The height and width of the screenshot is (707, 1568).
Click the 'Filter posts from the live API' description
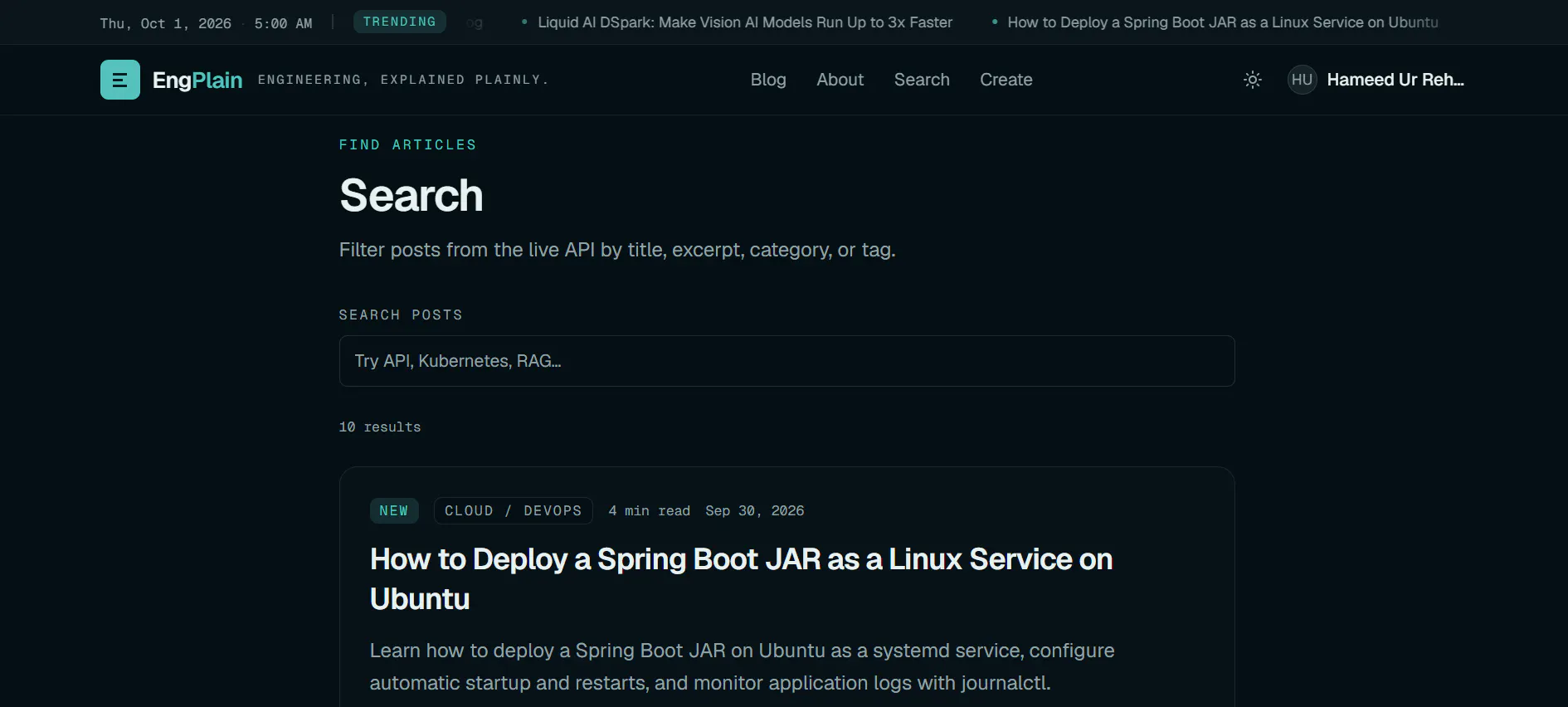[617, 250]
